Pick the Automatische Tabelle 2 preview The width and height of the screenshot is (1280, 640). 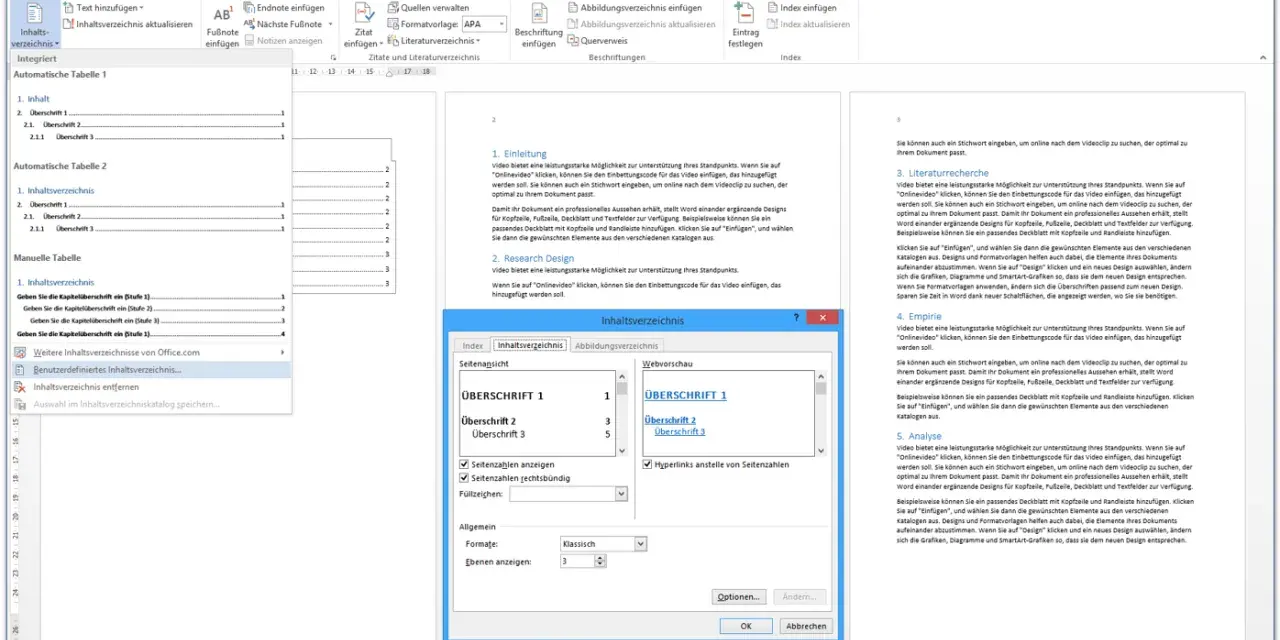click(x=151, y=209)
